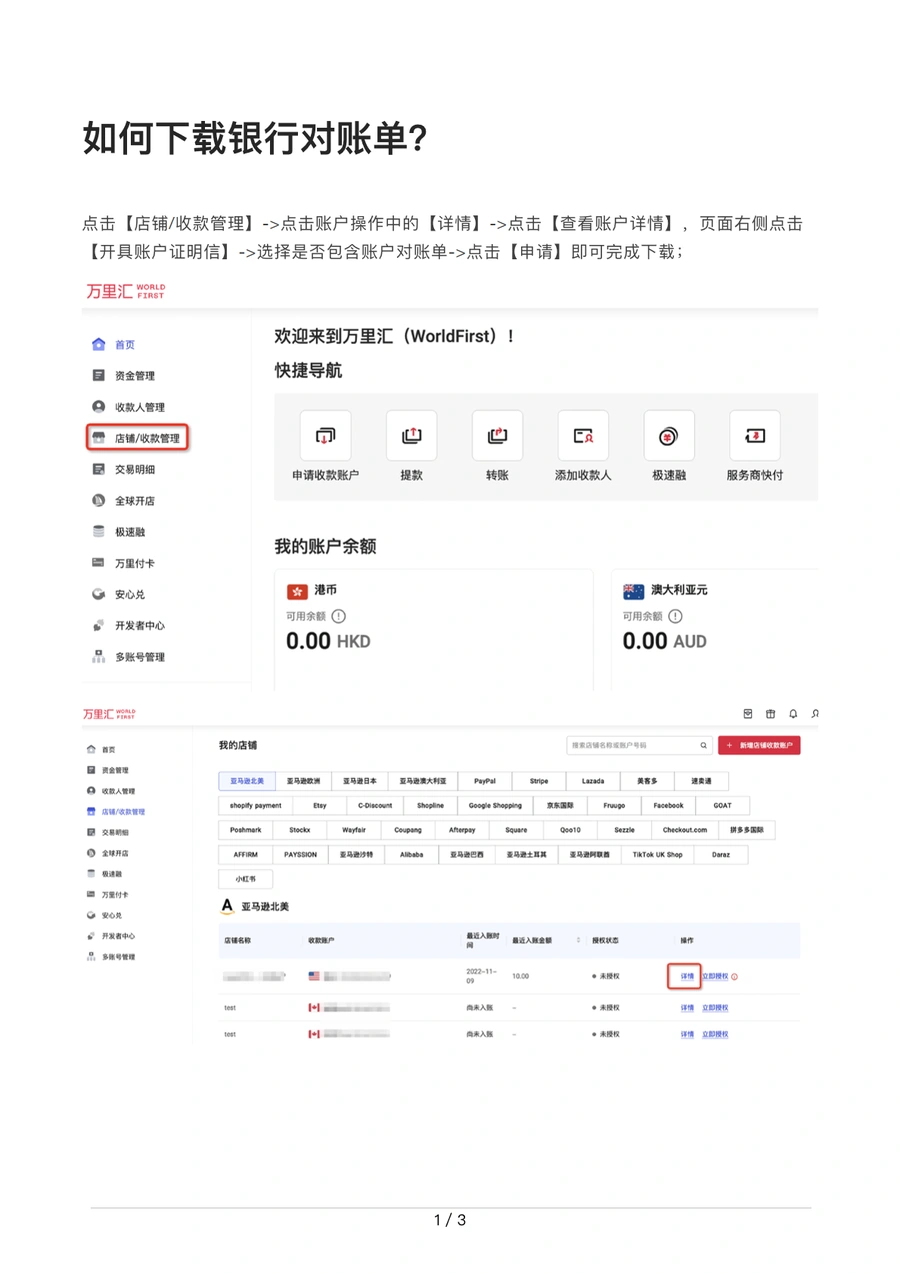Click the warning icon next to 立即授权

[x=735, y=977]
